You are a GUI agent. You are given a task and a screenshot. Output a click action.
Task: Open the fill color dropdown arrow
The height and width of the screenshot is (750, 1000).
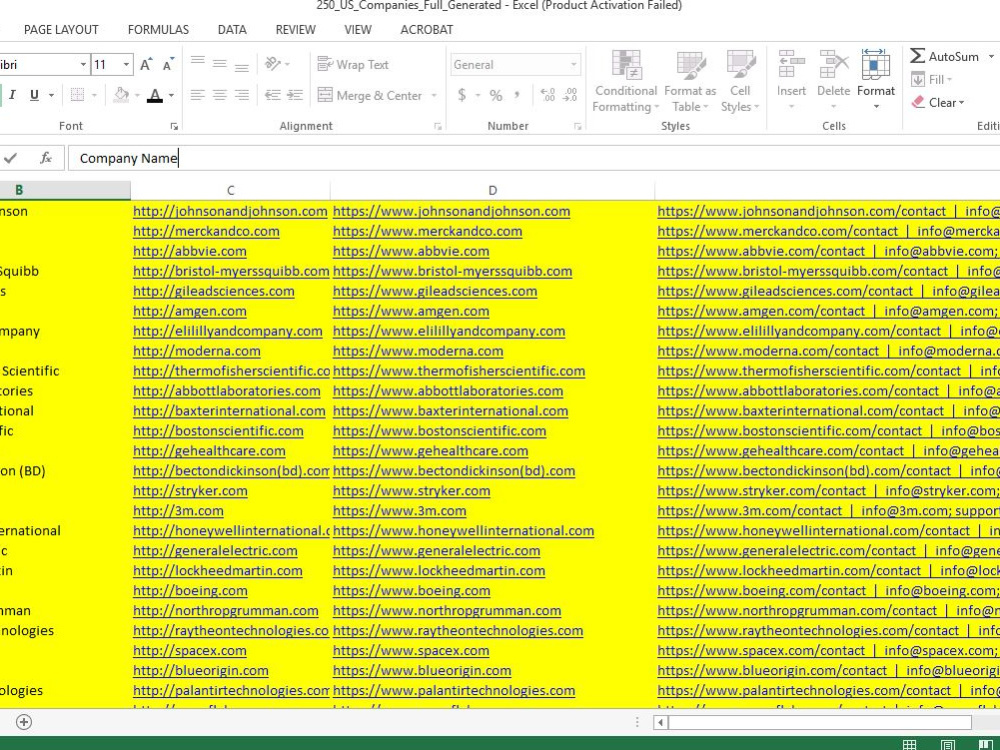(137, 96)
